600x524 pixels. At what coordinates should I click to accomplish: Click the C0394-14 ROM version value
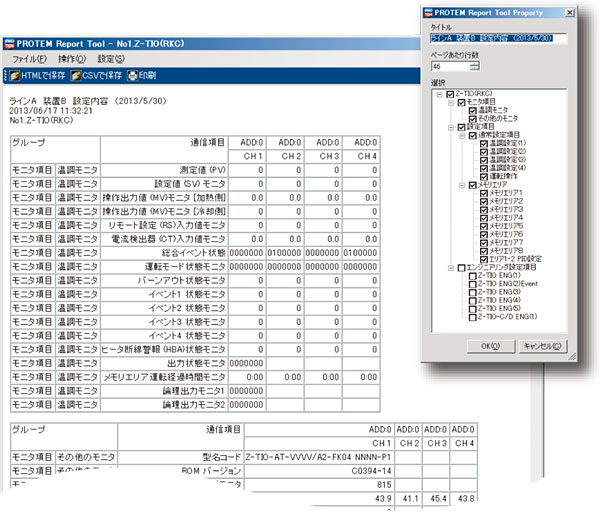tap(371, 471)
